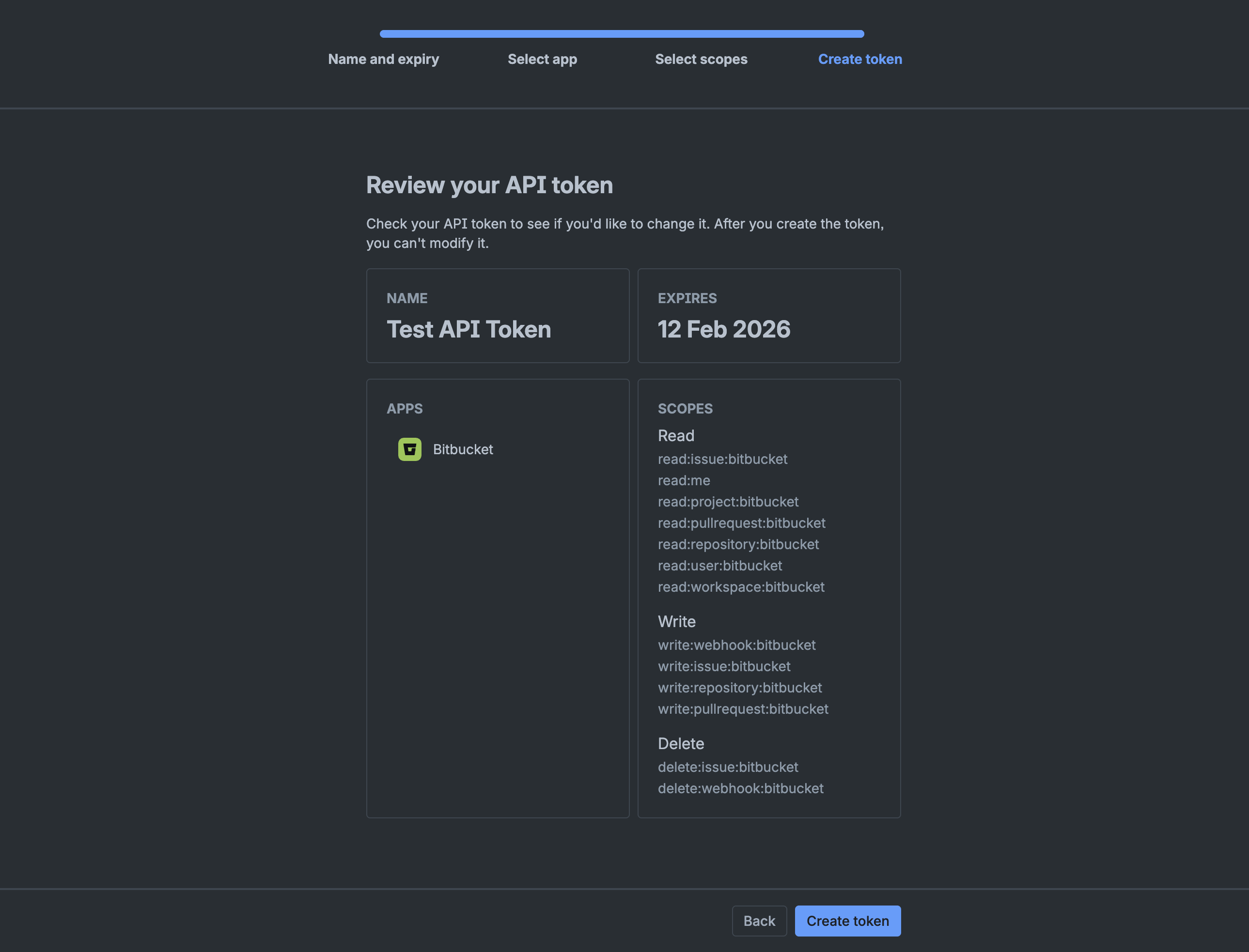
Task: Click the Read scopes section heading
Action: 676,436
